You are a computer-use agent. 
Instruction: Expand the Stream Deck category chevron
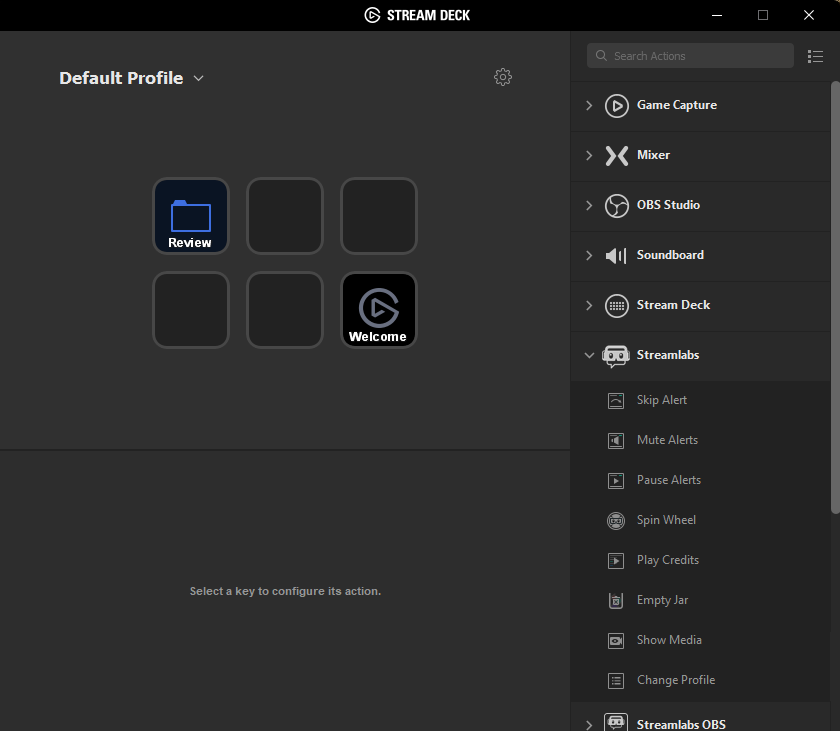click(x=589, y=306)
